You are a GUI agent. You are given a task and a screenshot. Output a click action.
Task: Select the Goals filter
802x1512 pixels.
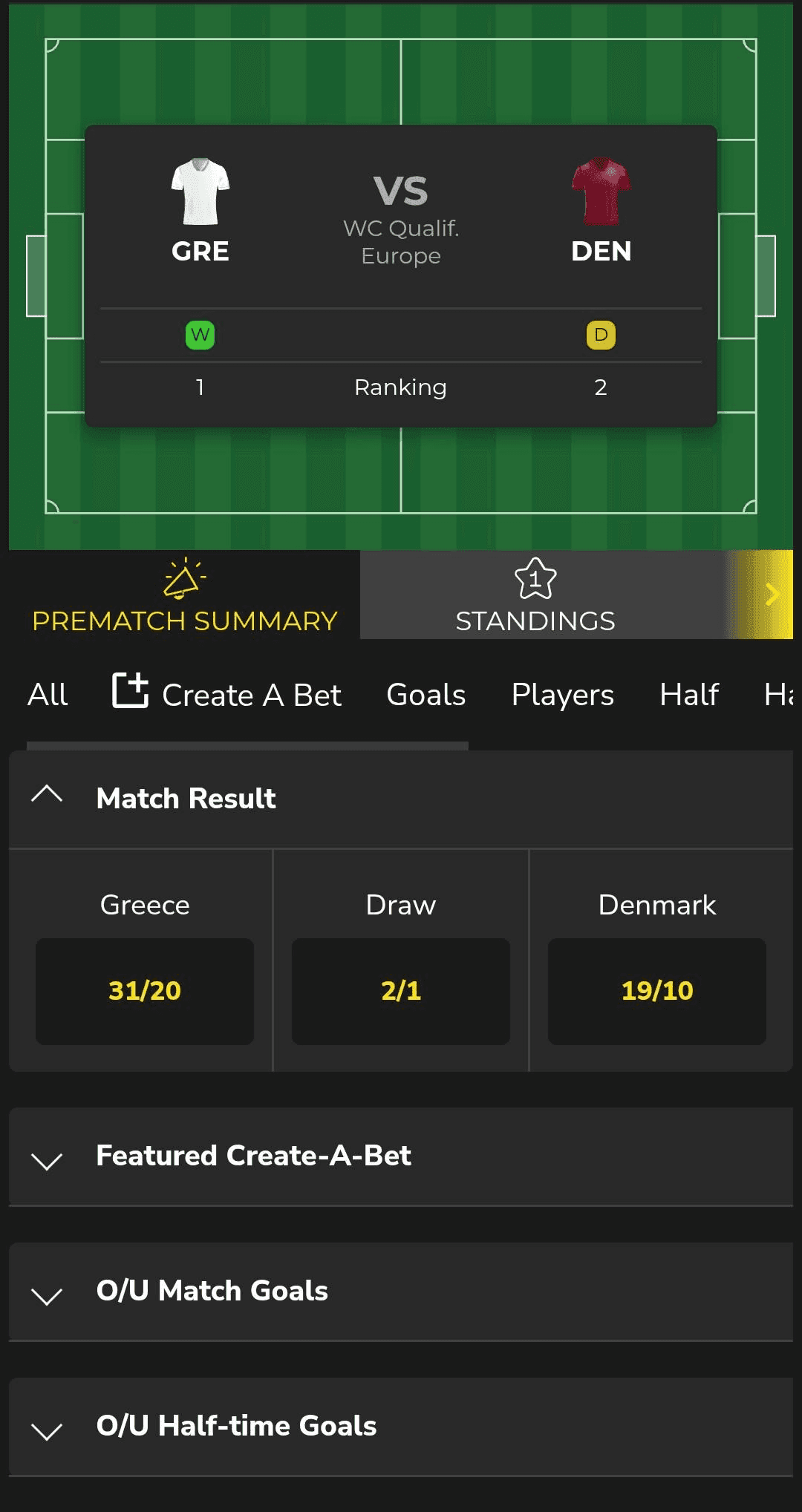(425, 694)
